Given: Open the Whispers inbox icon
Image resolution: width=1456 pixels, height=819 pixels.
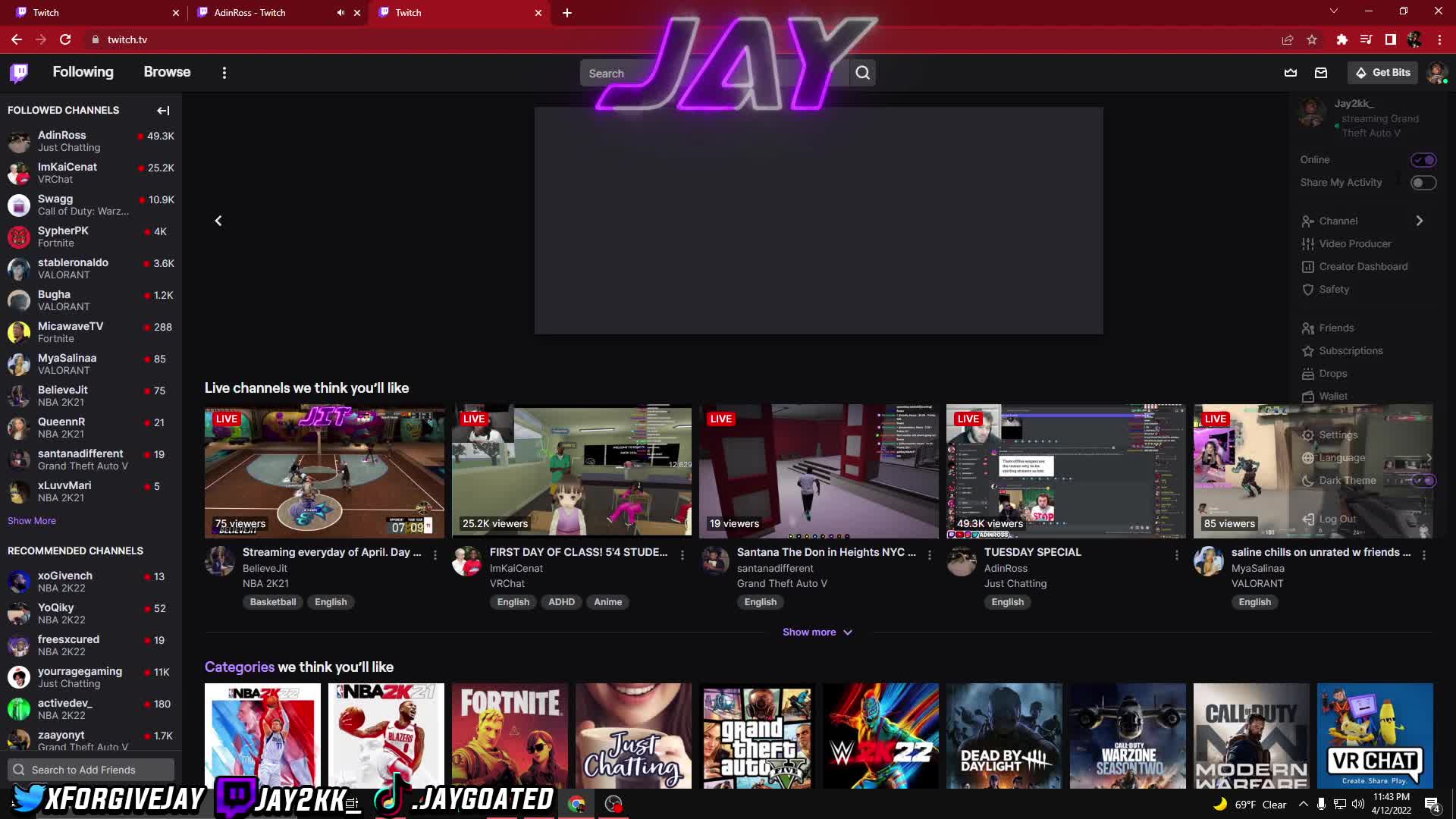Looking at the screenshot, I should coord(1321,73).
